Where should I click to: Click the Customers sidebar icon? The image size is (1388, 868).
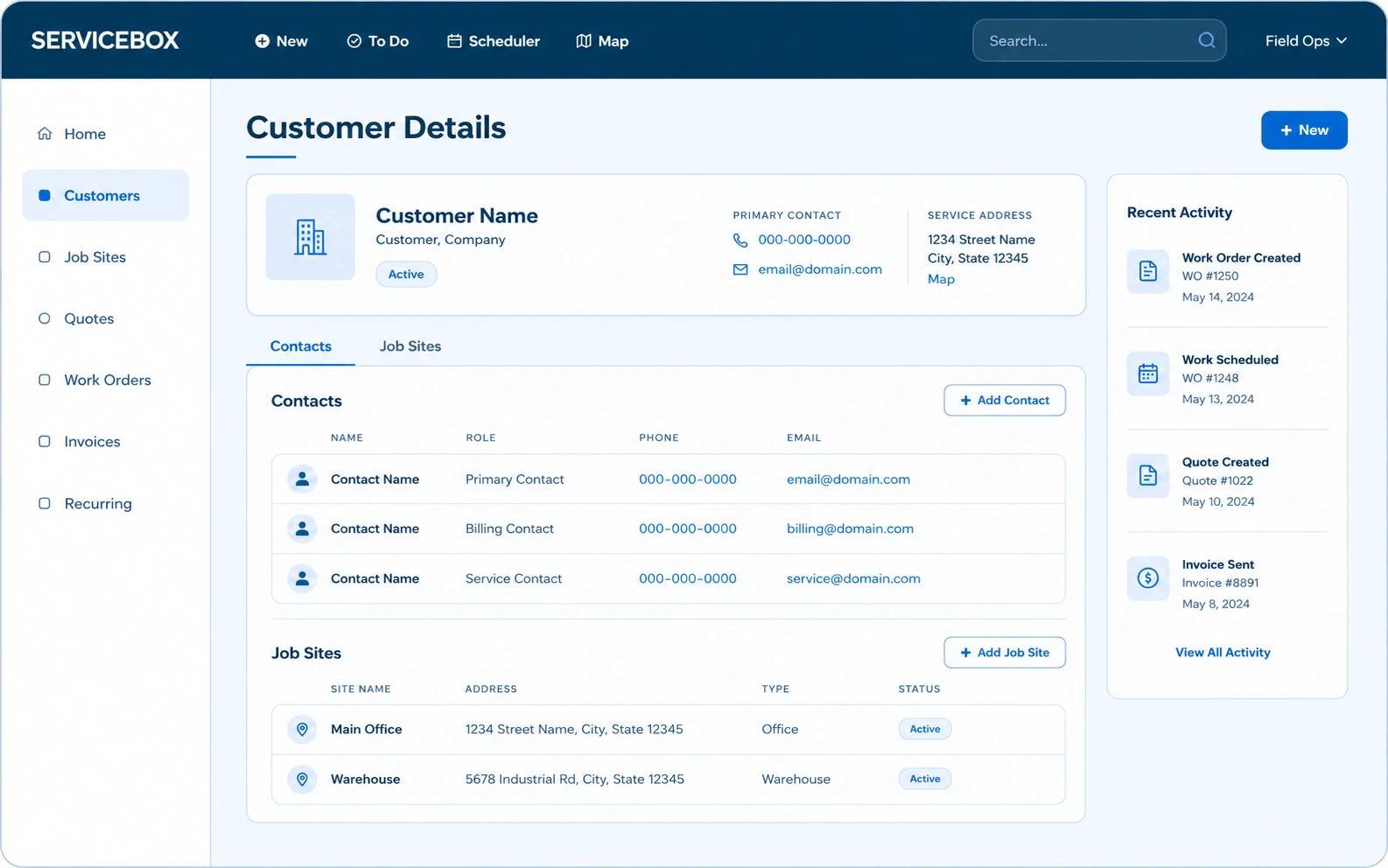pyautogui.click(x=45, y=195)
